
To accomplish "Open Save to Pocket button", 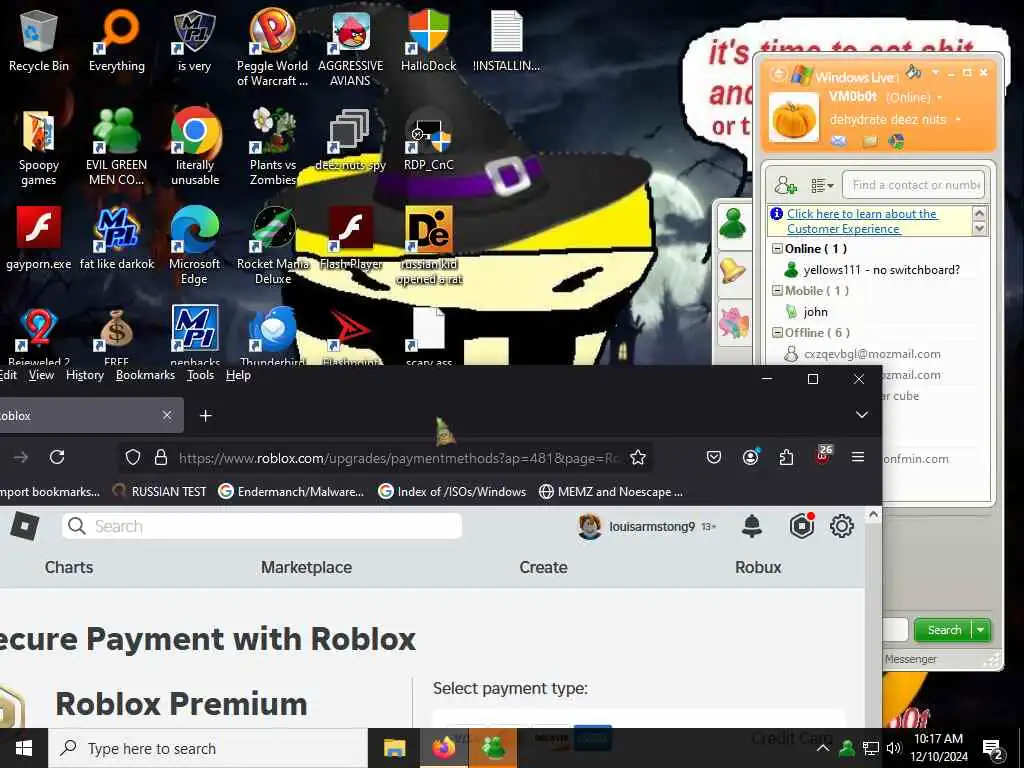I will point(714,457).
